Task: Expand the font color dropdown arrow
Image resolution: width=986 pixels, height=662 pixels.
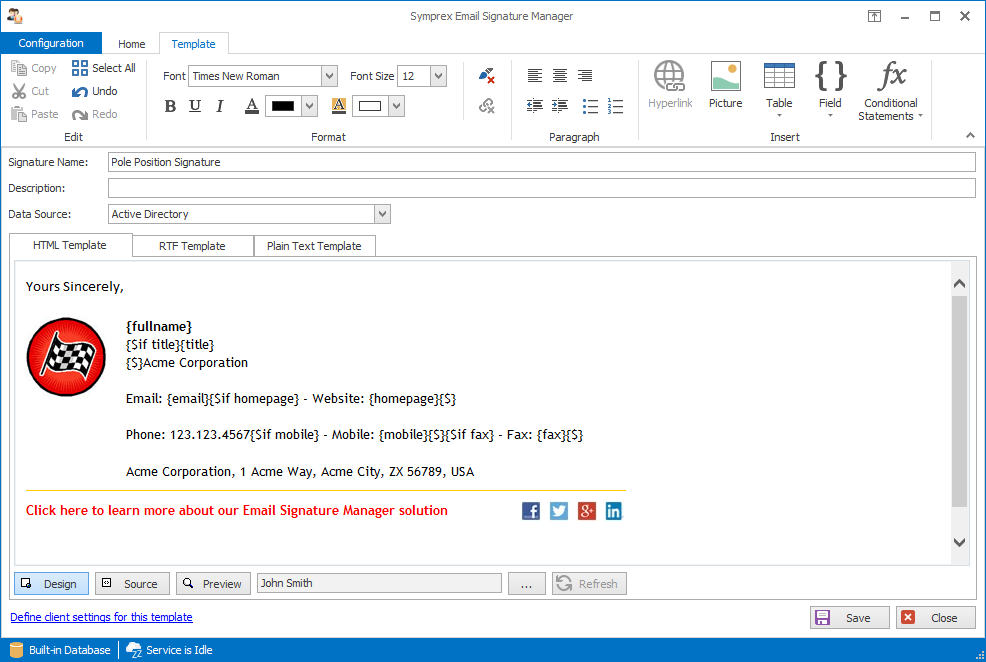Action: 309,106
